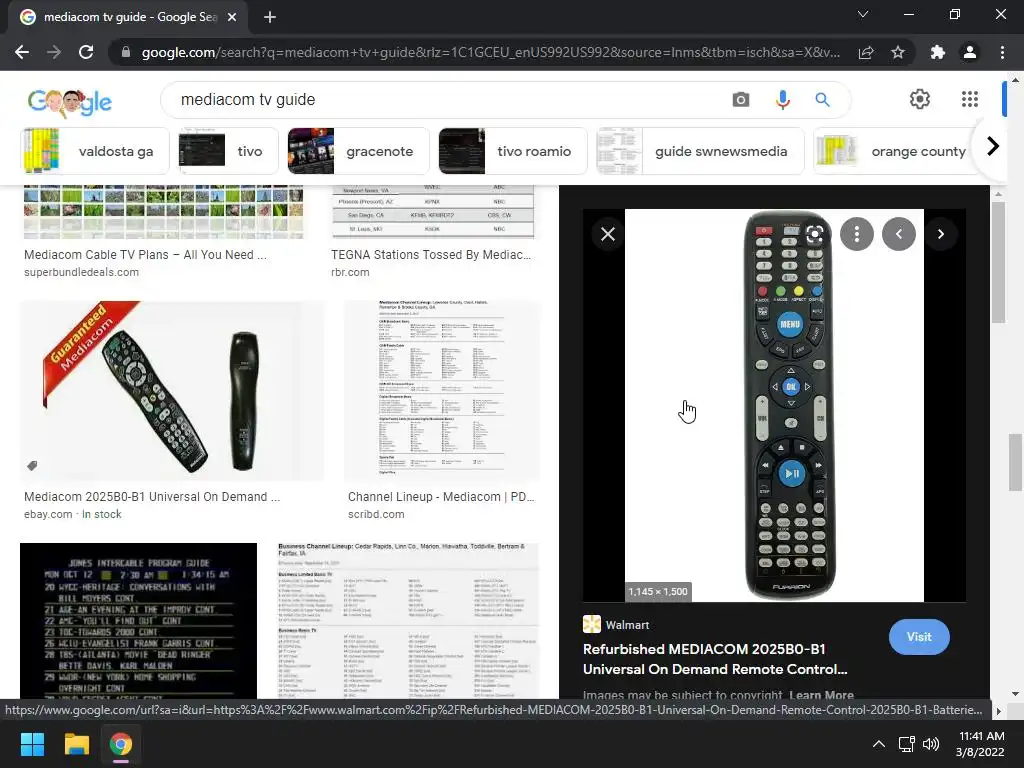Open Mediacom 2025B0-B1 Universal On Demand title
Viewport: 1024px width, 768px height.
(x=152, y=496)
